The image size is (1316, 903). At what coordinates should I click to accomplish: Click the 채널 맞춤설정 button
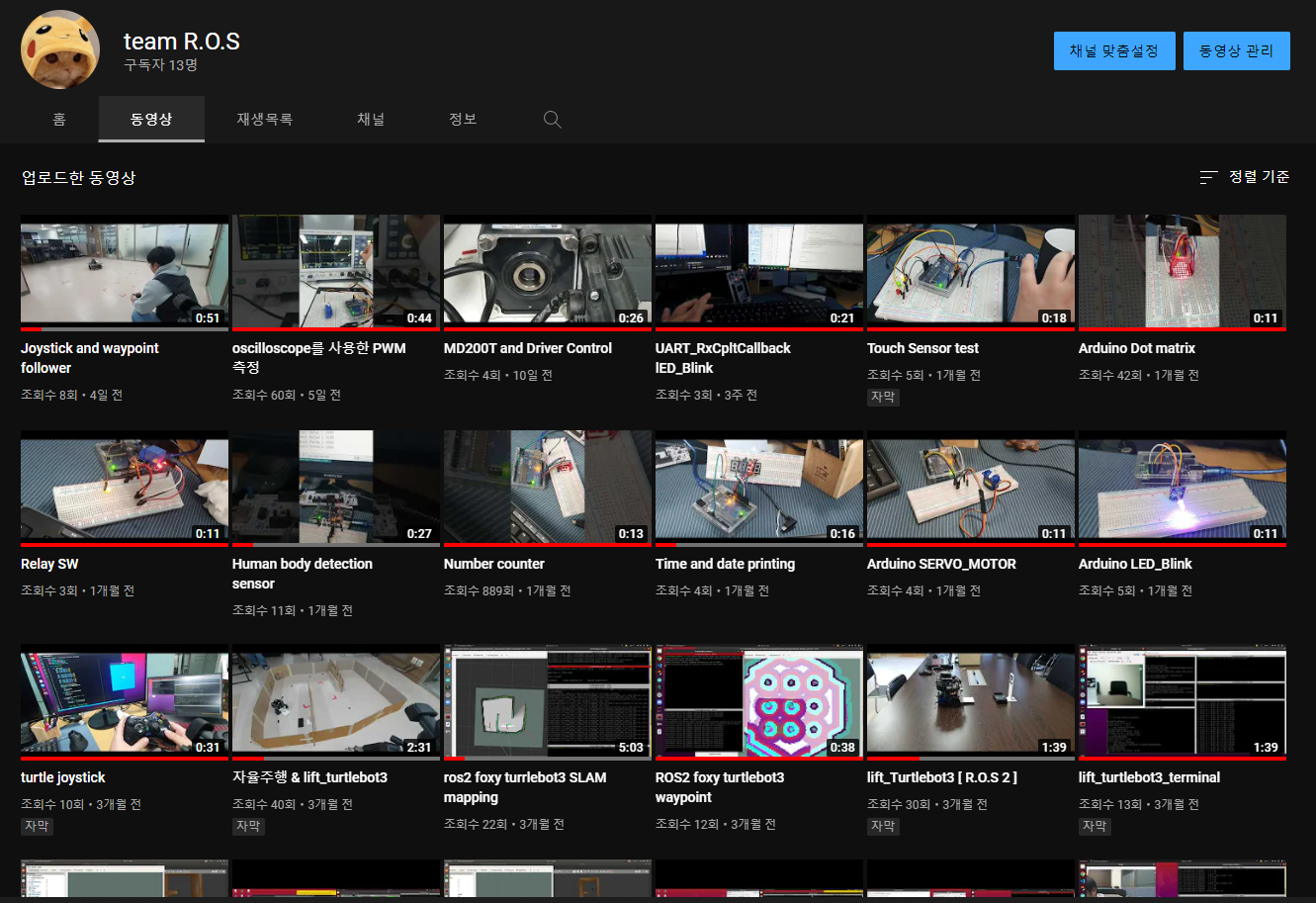tap(1113, 50)
